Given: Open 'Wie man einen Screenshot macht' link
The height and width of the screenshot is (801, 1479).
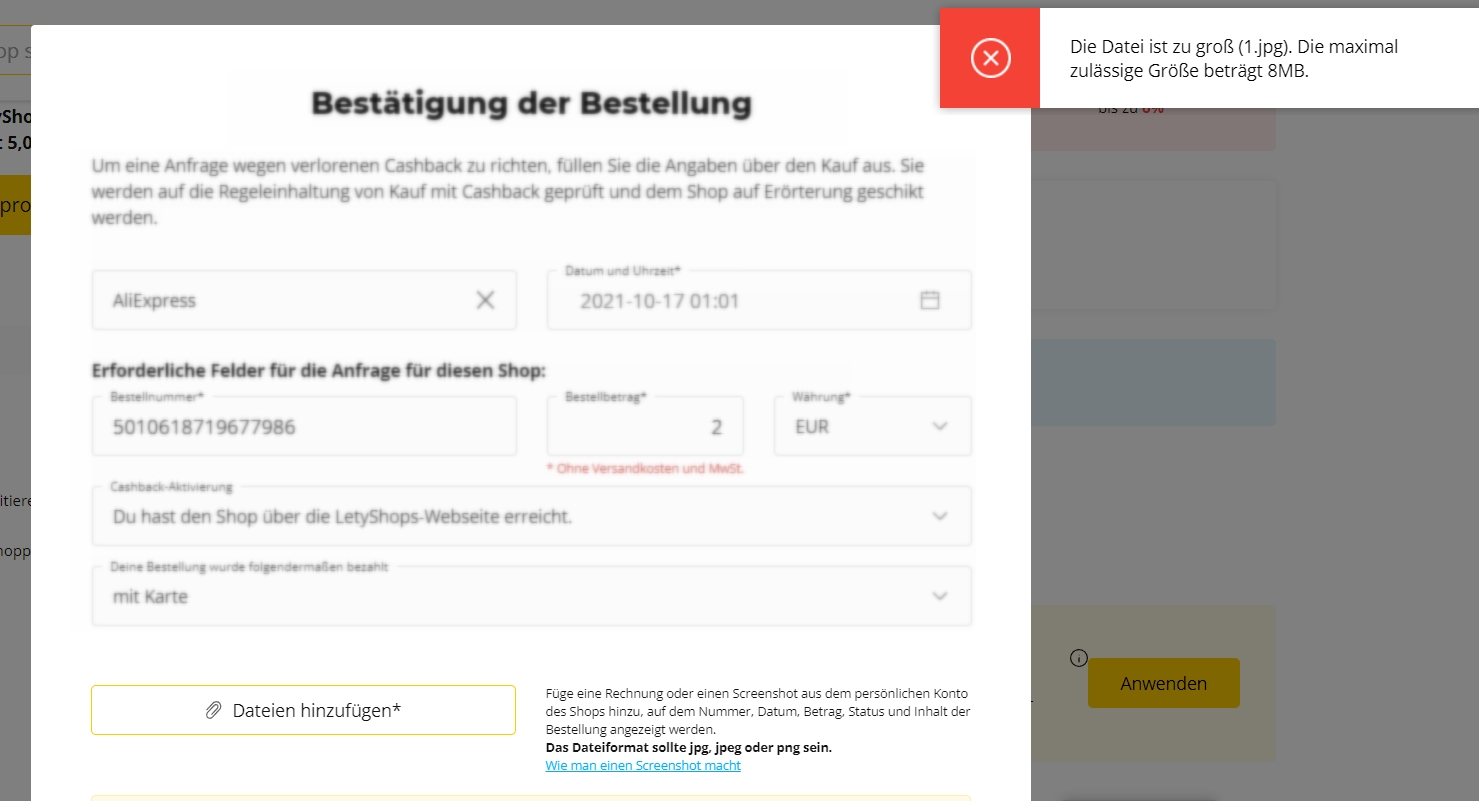Looking at the screenshot, I should 643,766.
